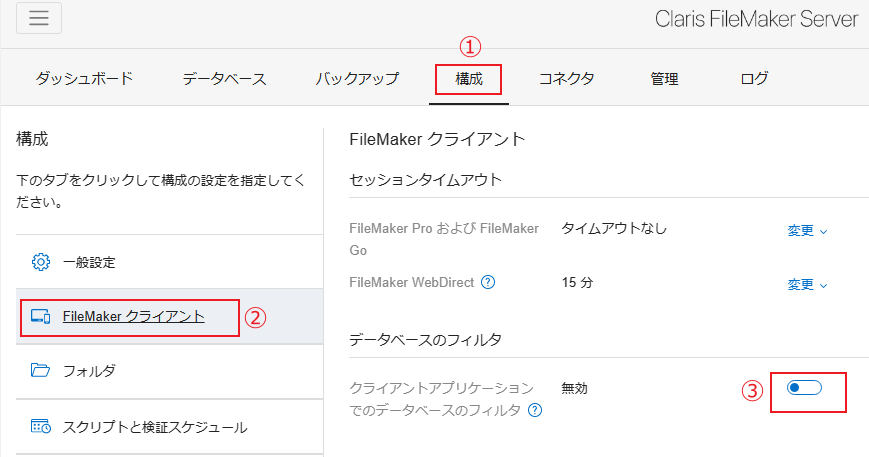Toggle クライアントアプリケーション database filter switch
Image resolution: width=869 pixels, height=457 pixels.
click(x=804, y=388)
